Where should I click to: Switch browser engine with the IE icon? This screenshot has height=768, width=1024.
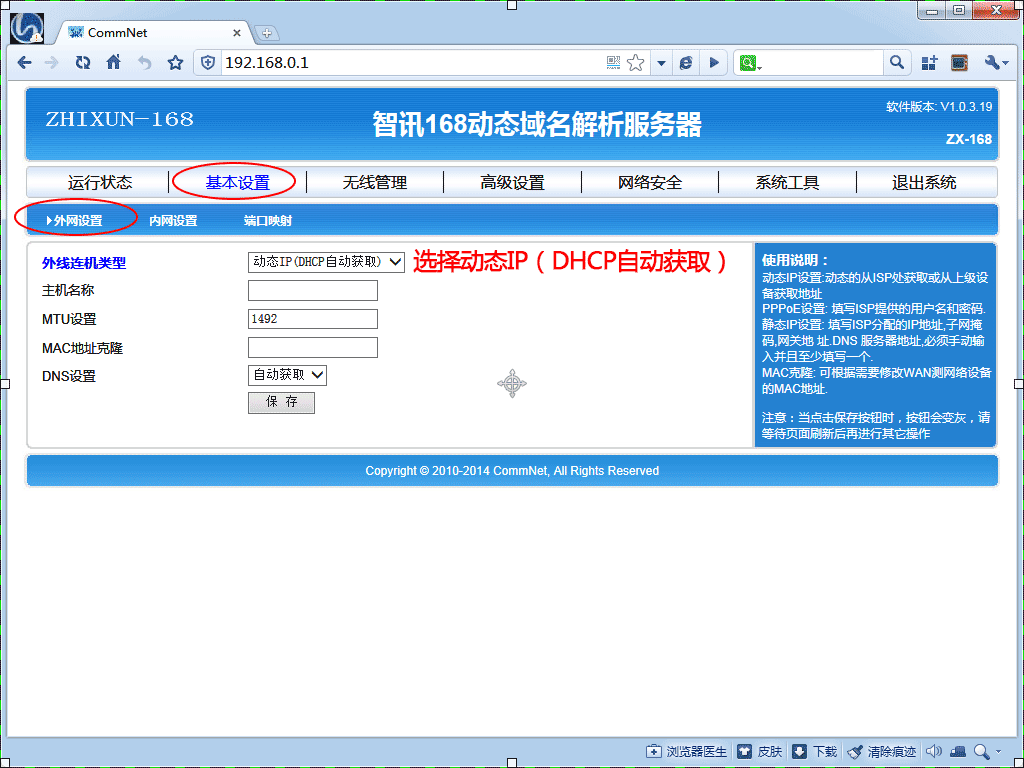pos(686,63)
